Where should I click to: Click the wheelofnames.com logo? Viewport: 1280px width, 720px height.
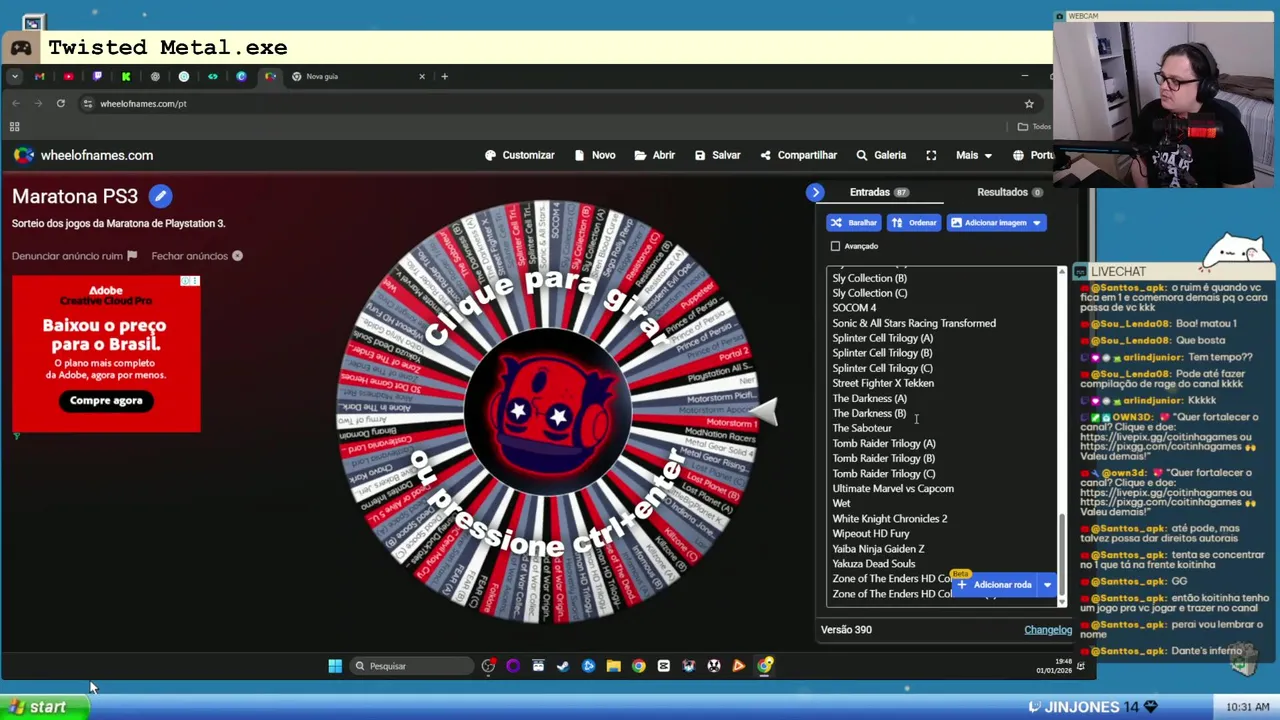click(x=83, y=155)
